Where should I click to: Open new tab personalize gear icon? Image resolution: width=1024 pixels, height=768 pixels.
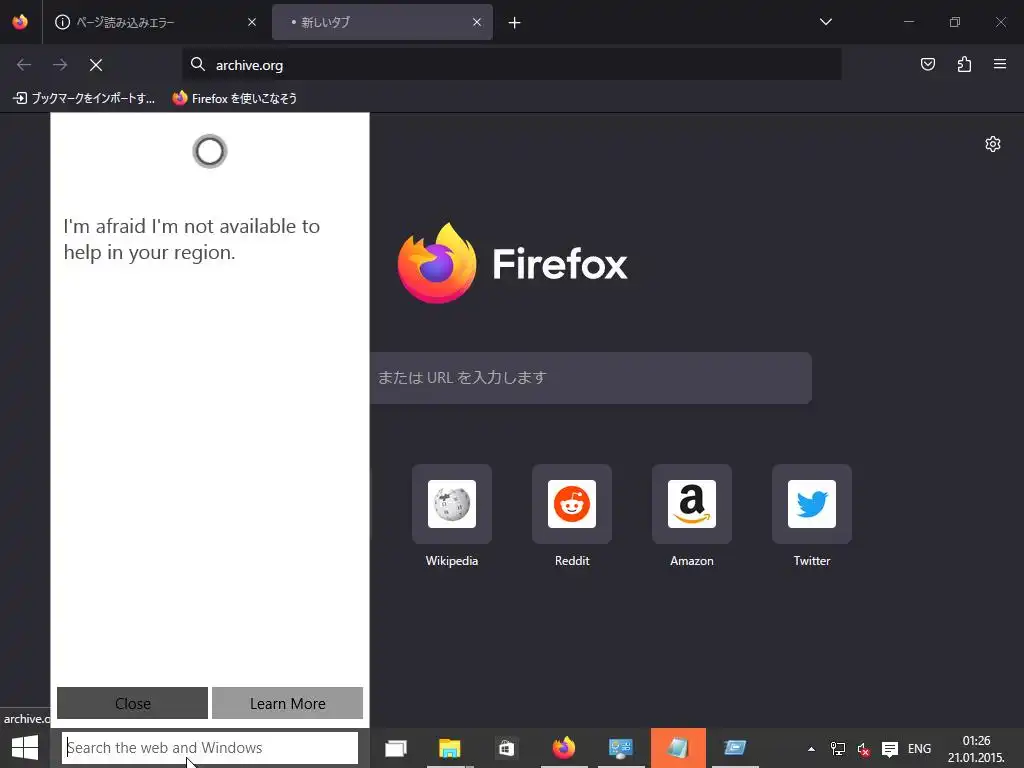point(993,144)
